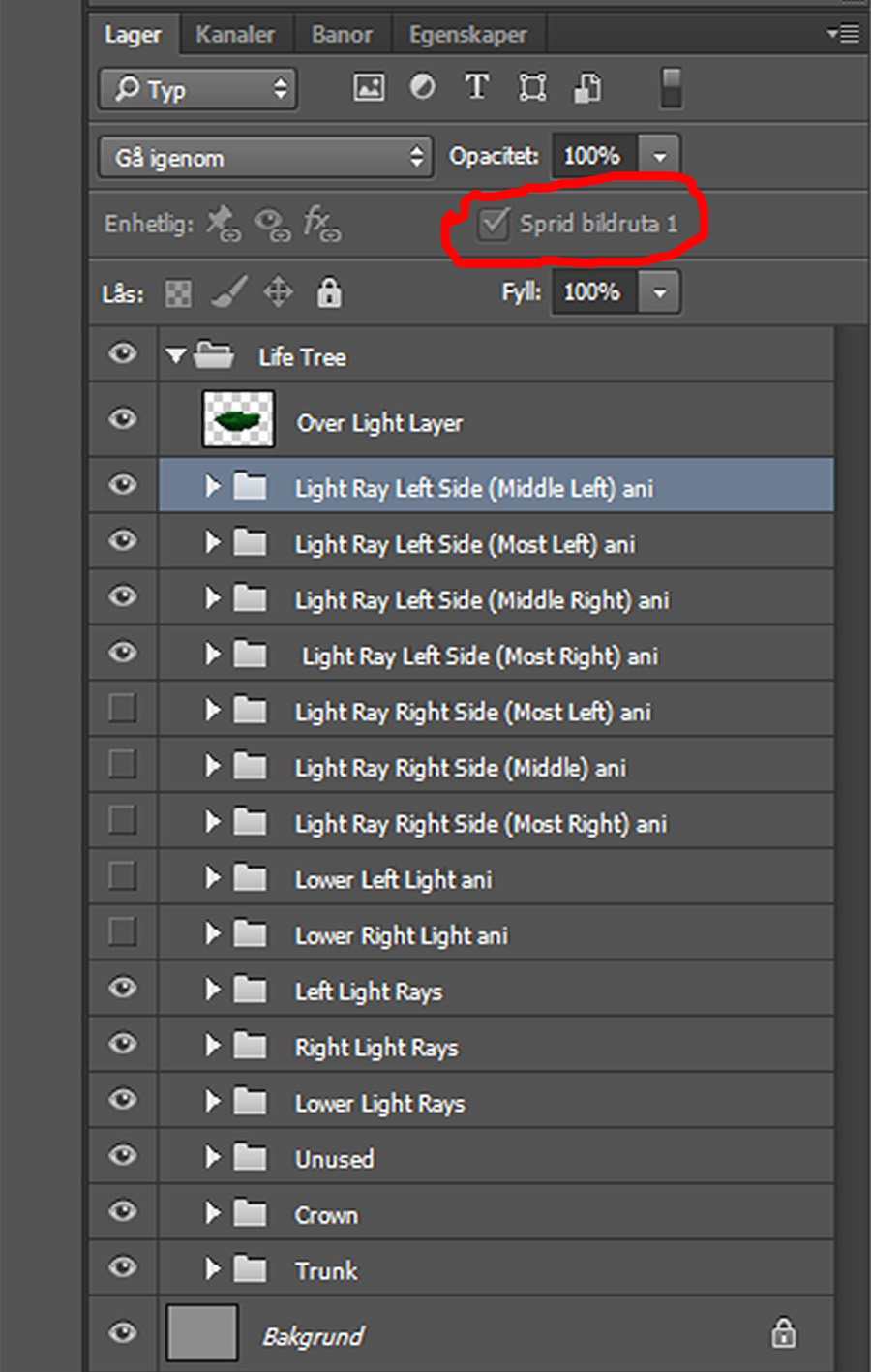The width and height of the screenshot is (871, 1372).
Task: Click the lock all icon next to Lås
Action: tap(328, 292)
